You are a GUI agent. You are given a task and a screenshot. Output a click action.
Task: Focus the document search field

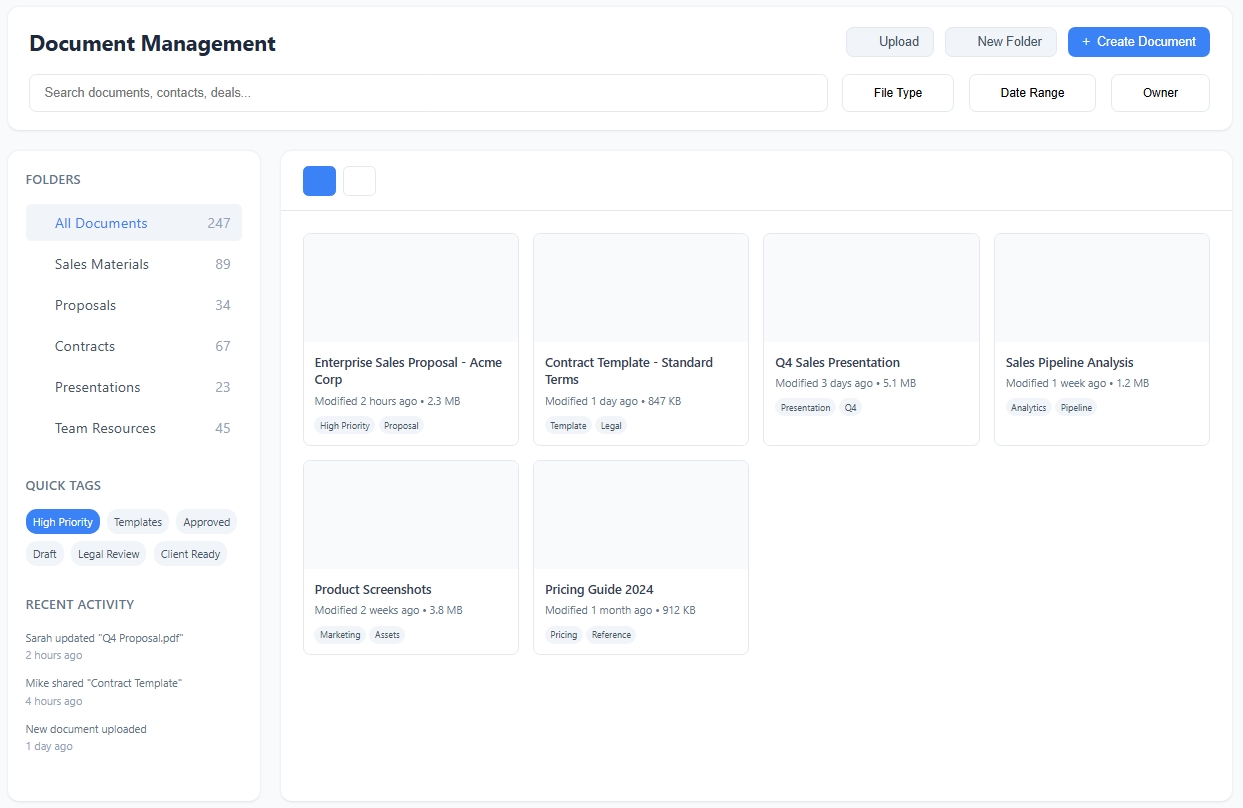pos(428,93)
